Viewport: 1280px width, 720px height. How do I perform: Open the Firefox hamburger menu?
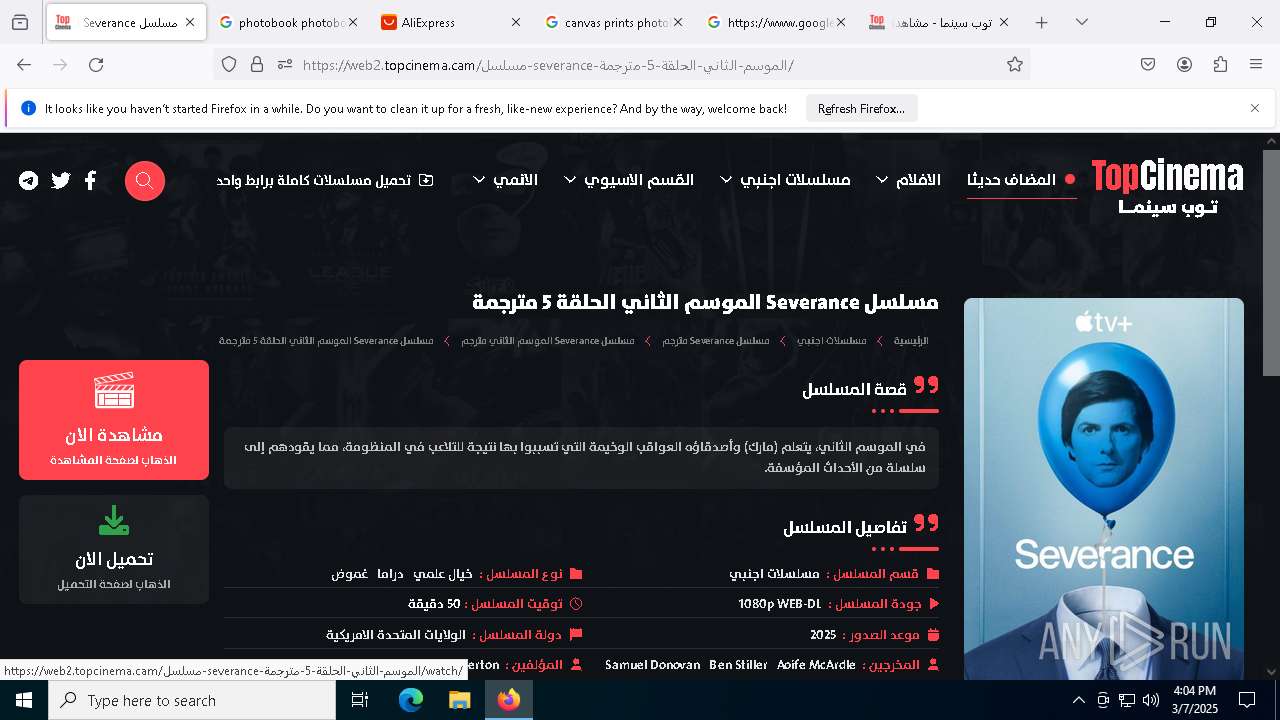1256,65
